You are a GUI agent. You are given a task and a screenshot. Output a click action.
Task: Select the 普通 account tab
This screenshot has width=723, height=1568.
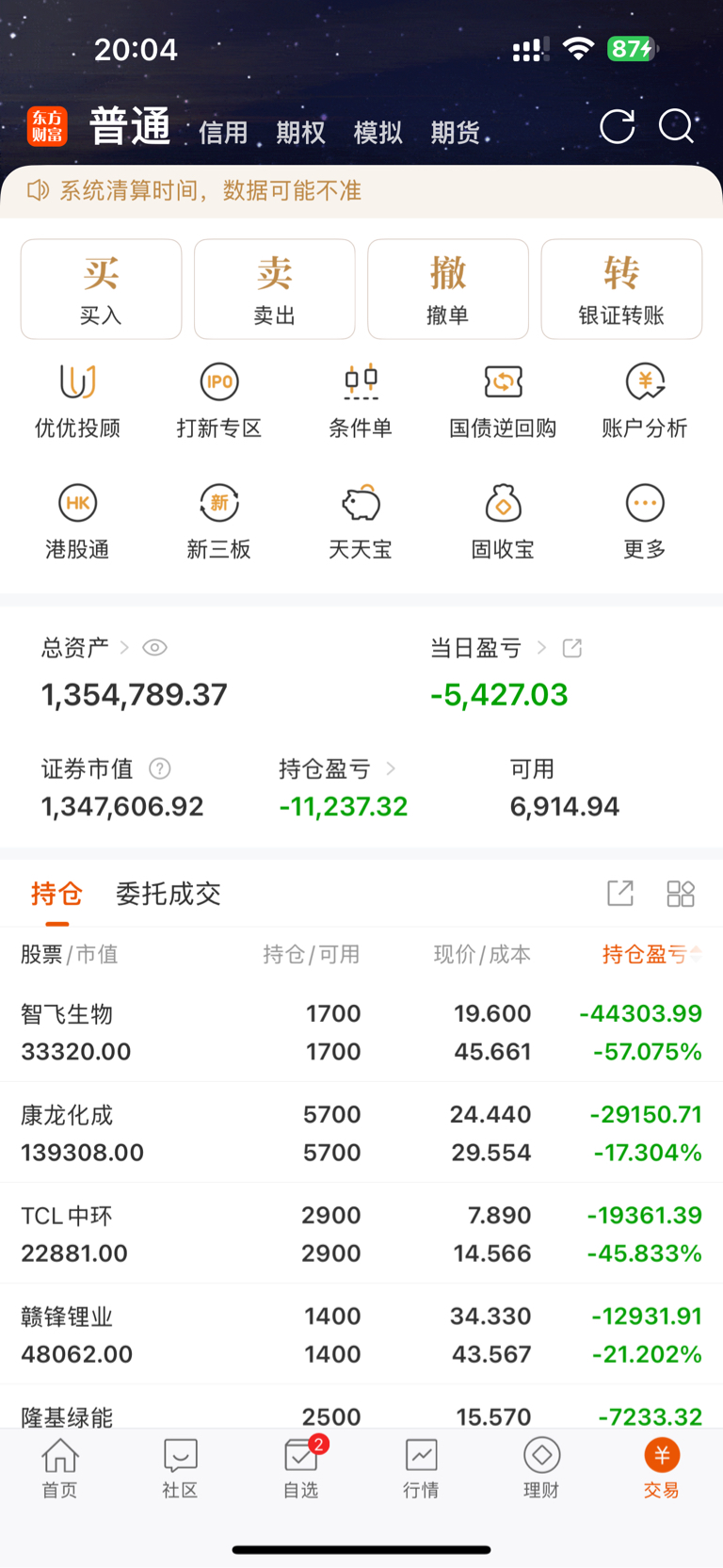[130, 126]
